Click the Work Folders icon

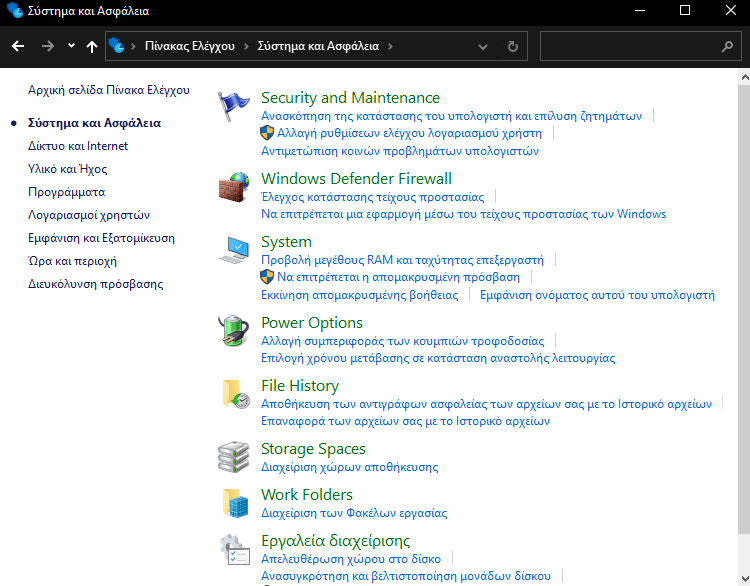click(x=236, y=503)
